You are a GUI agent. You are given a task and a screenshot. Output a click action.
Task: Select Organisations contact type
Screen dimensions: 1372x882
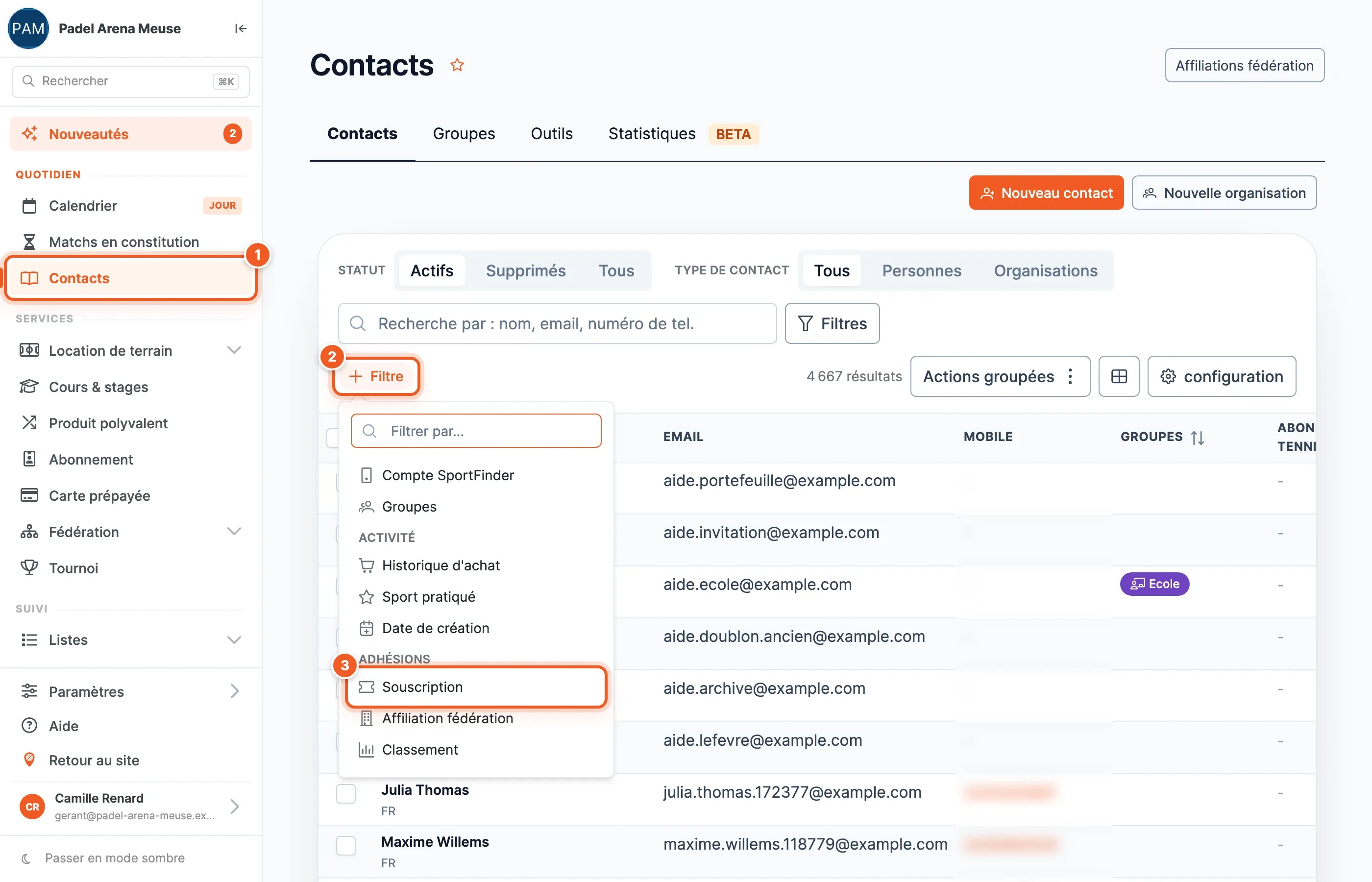coord(1046,270)
